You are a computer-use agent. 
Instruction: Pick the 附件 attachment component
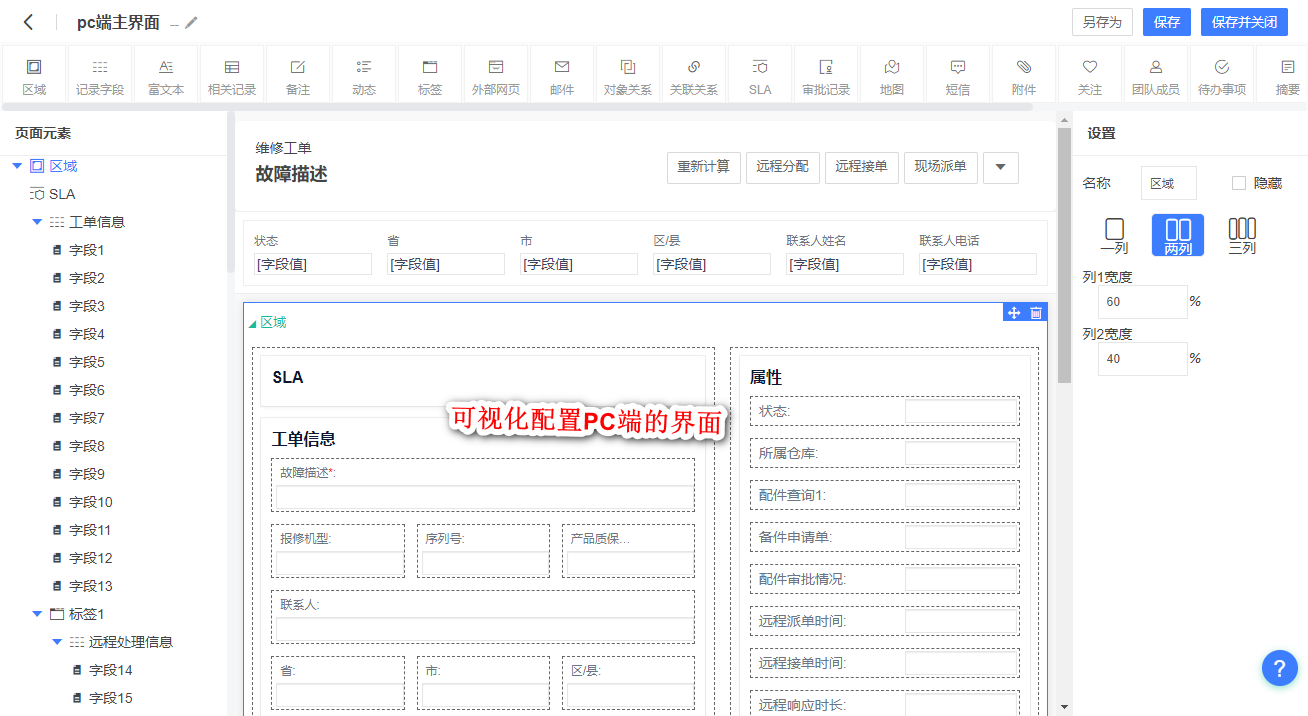tap(1023, 76)
